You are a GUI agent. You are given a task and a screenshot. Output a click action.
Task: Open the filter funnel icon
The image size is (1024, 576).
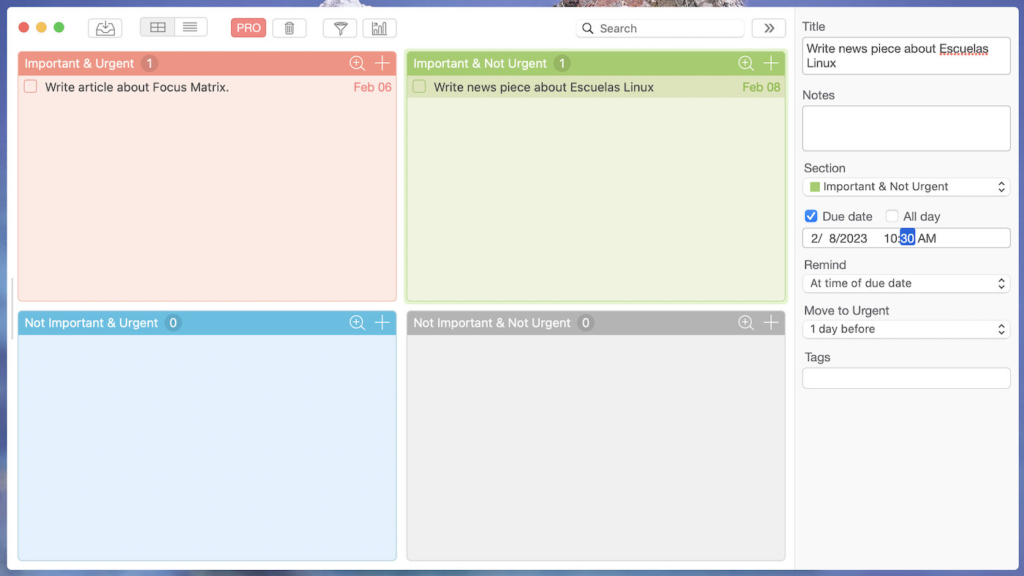[339, 28]
